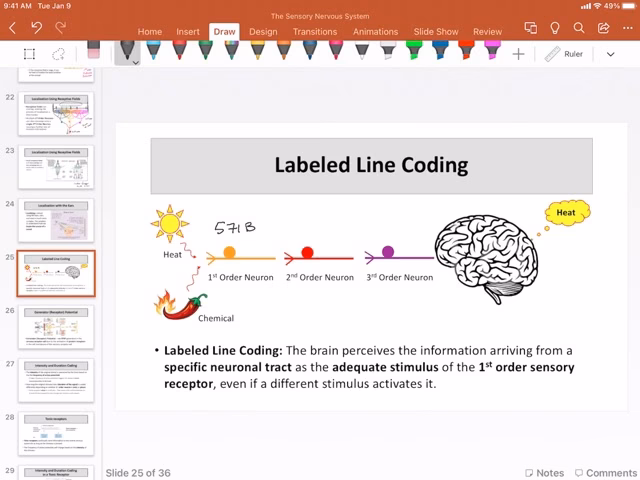Pick the magenta highlighter
Image resolution: width=640 pixels, height=480 pixels.
pyautogui.click(x=492, y=50)
